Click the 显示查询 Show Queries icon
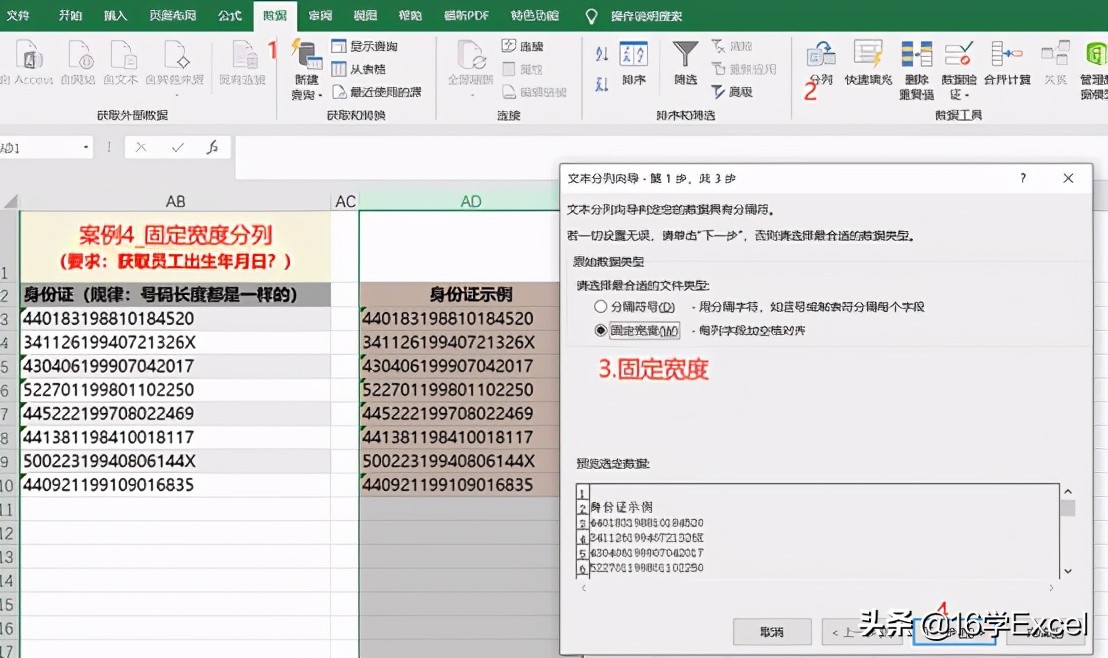 [338, 46]
